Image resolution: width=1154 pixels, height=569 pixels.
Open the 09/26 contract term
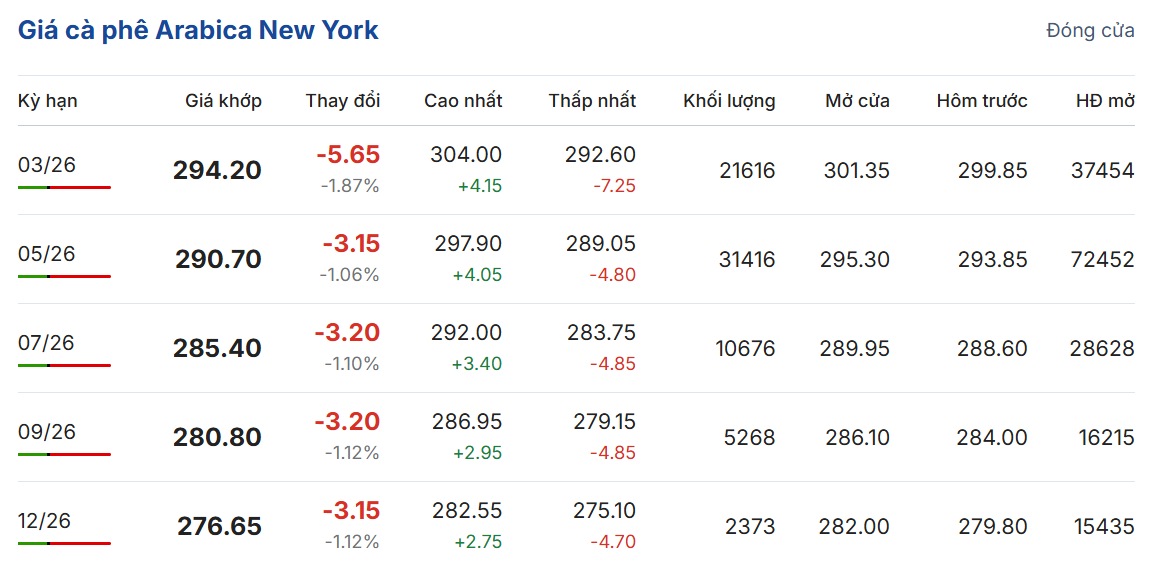tap(47, 432)
